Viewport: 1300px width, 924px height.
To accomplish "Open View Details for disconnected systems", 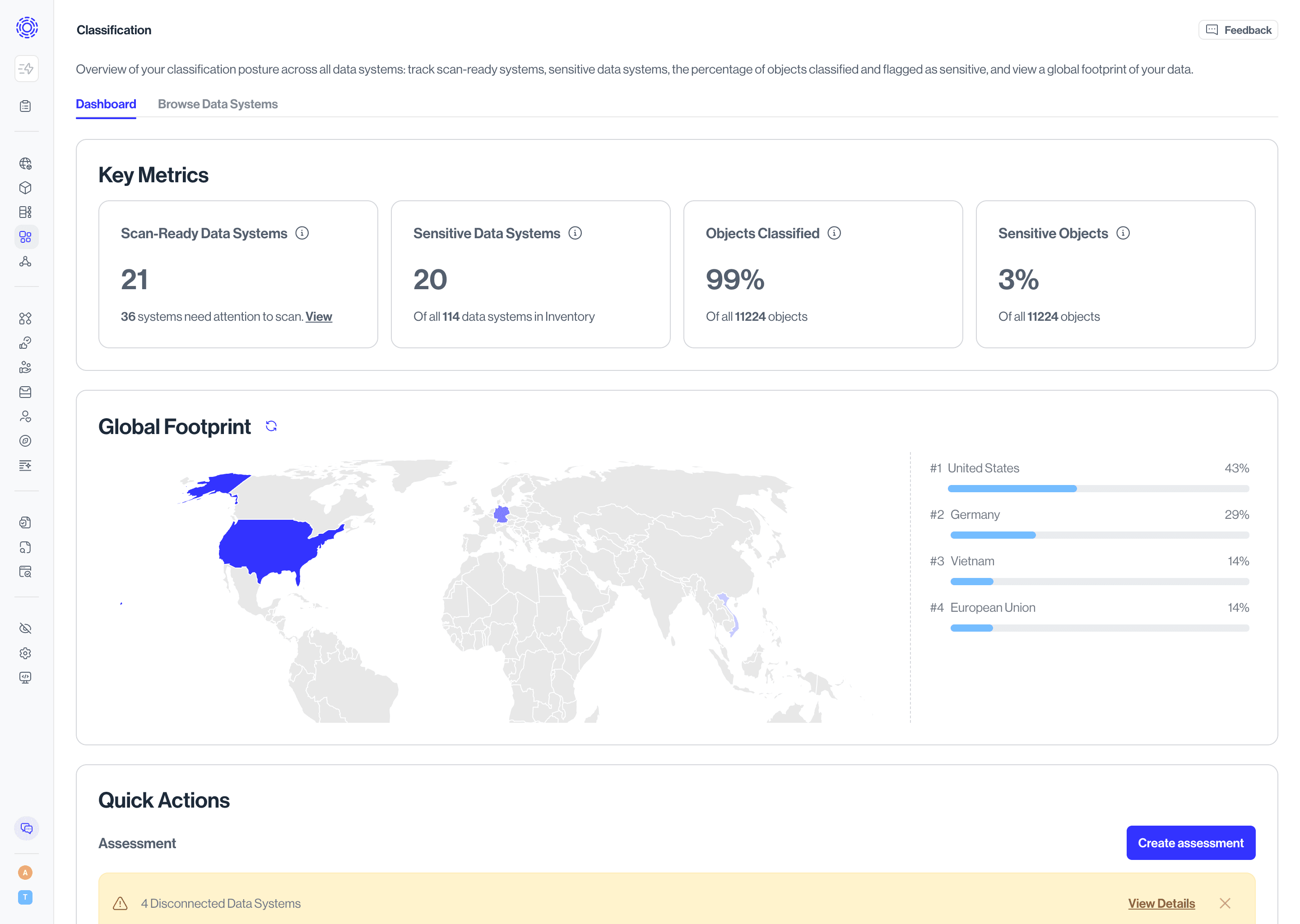I will tap(1161, 903).
